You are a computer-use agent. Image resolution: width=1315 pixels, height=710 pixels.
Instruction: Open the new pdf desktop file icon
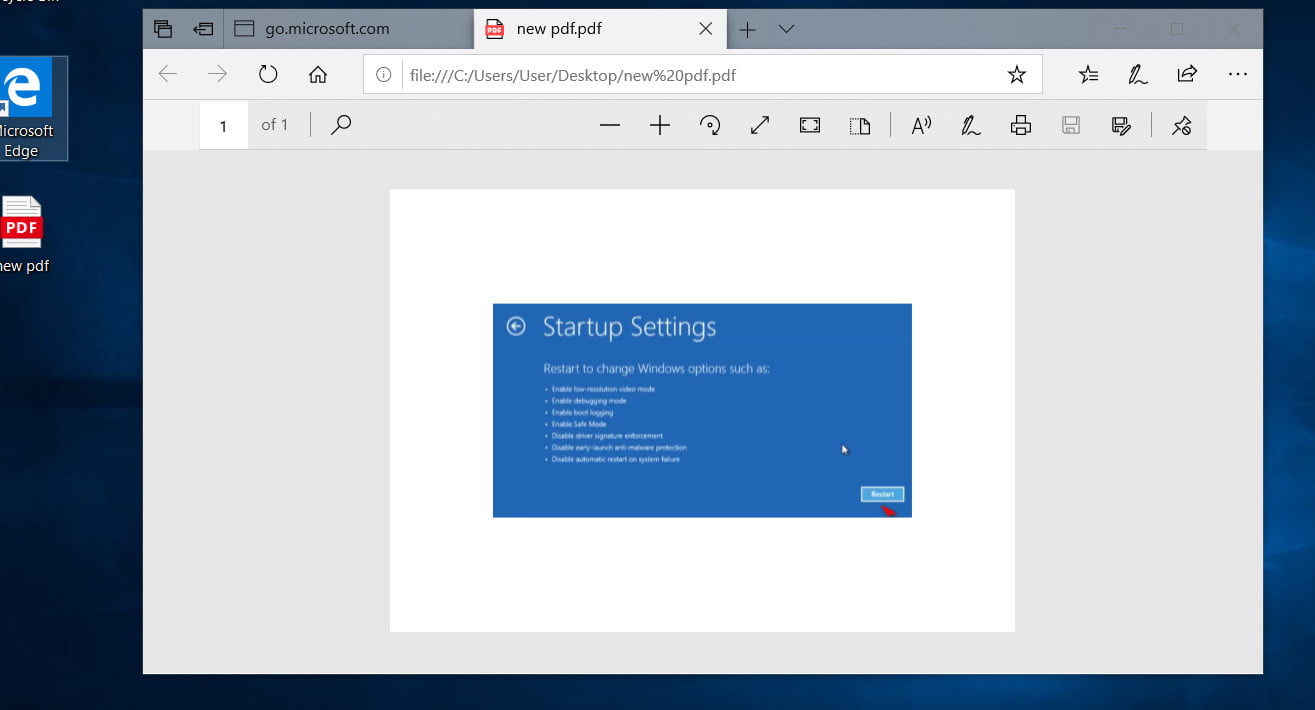22,222
